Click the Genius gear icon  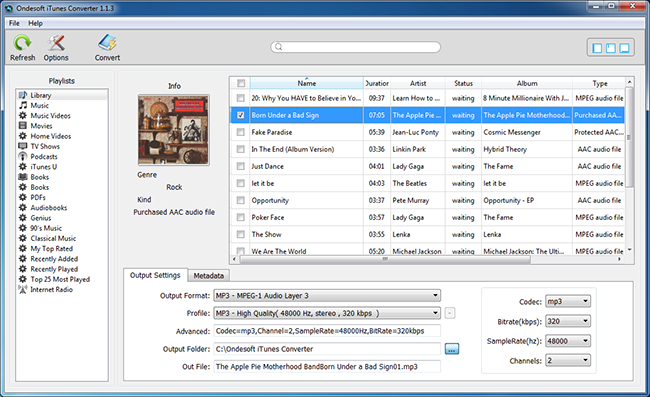(x=23, y=218)
